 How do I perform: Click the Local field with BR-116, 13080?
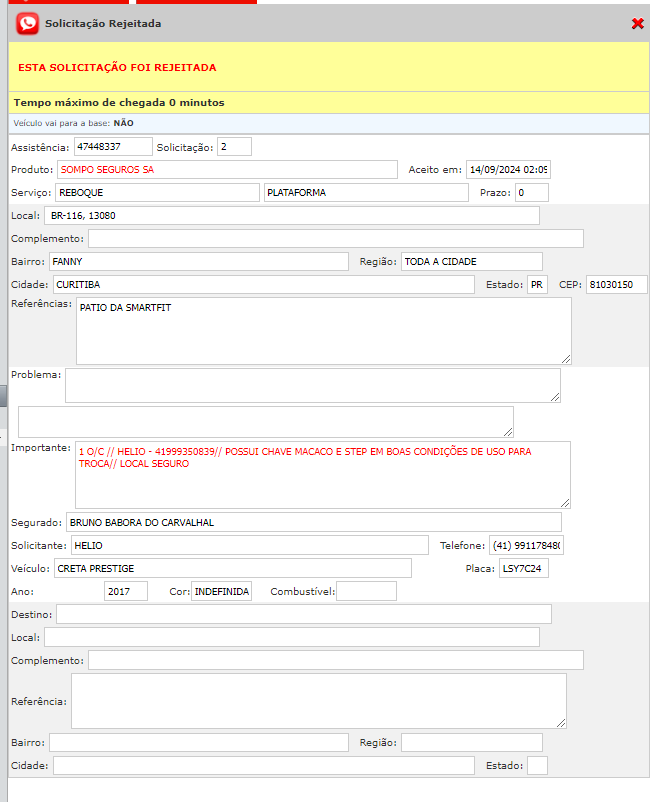(x=291, y=215)
